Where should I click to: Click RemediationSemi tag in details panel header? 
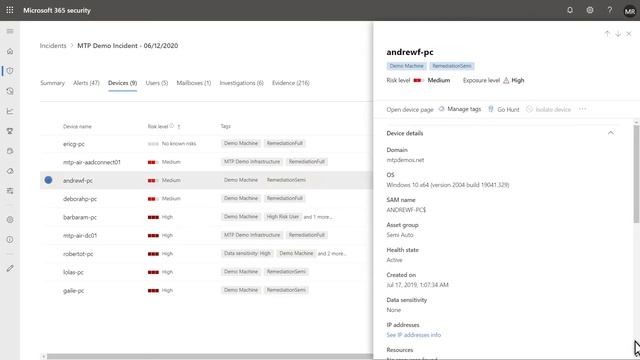(x=452, y=66)
